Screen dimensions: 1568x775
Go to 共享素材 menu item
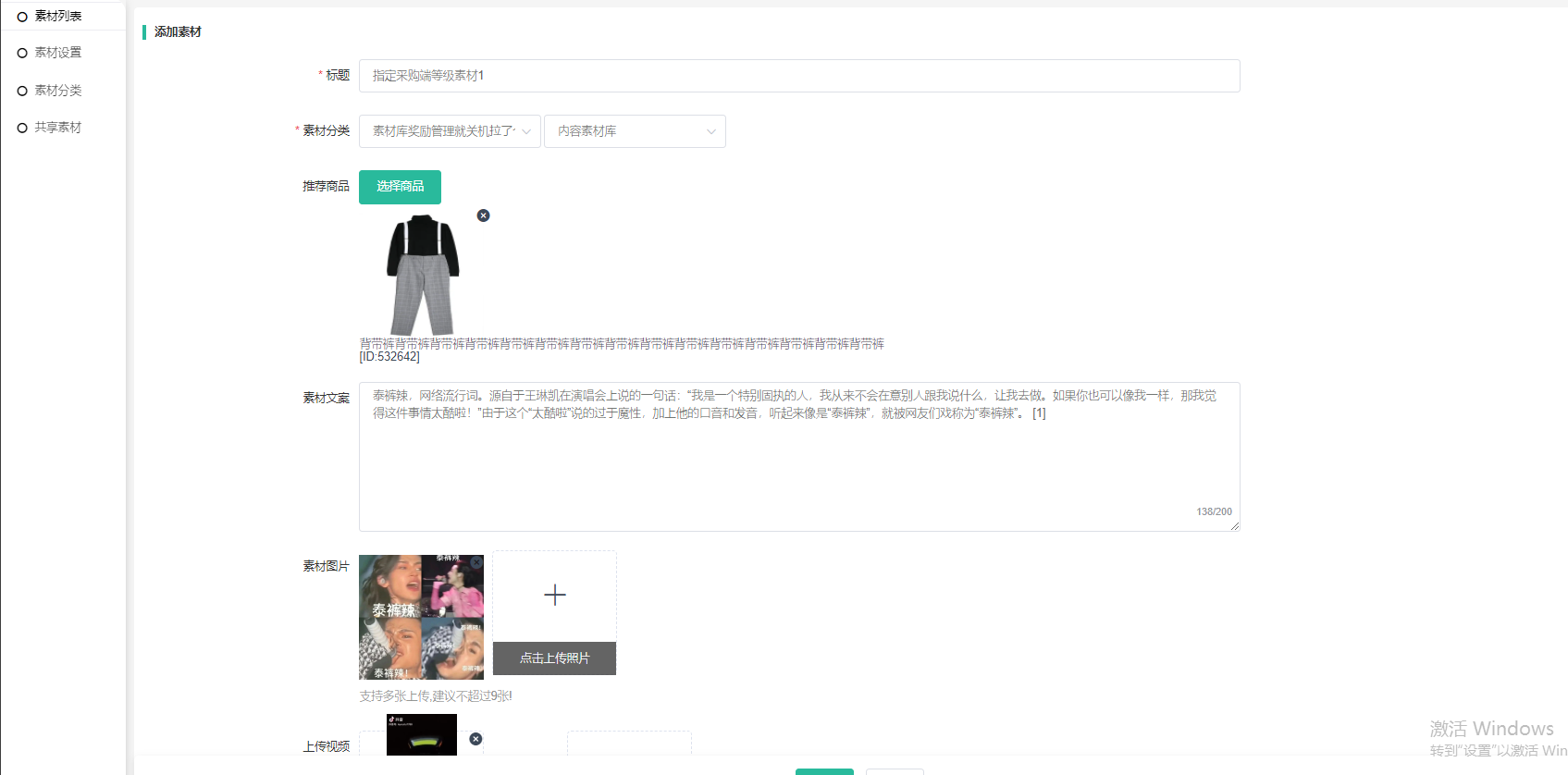(58, 128)
